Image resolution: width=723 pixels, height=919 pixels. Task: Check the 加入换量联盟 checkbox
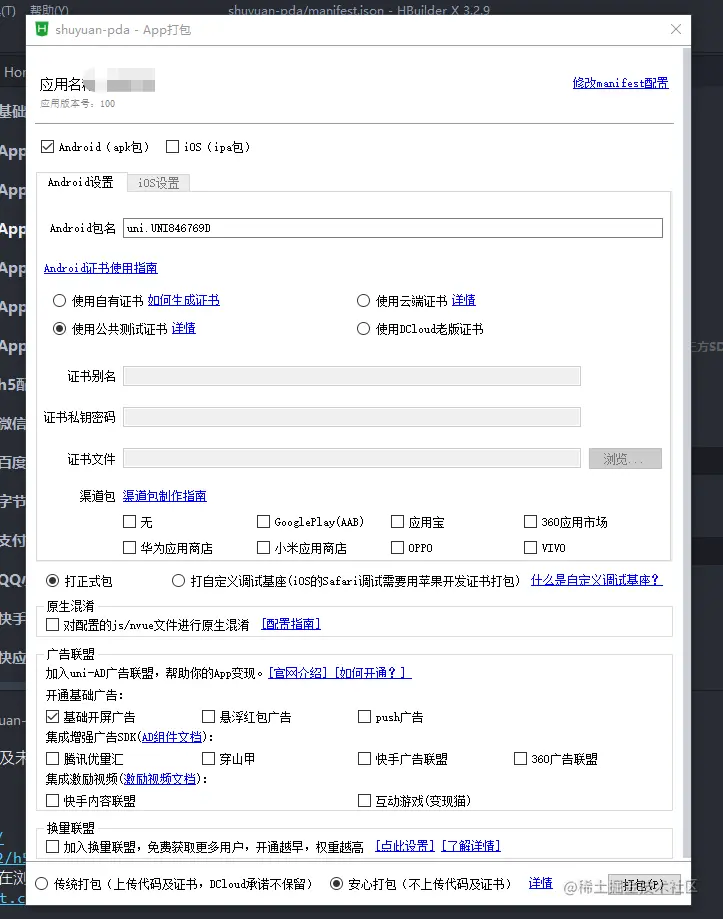(x=52, y=846)
